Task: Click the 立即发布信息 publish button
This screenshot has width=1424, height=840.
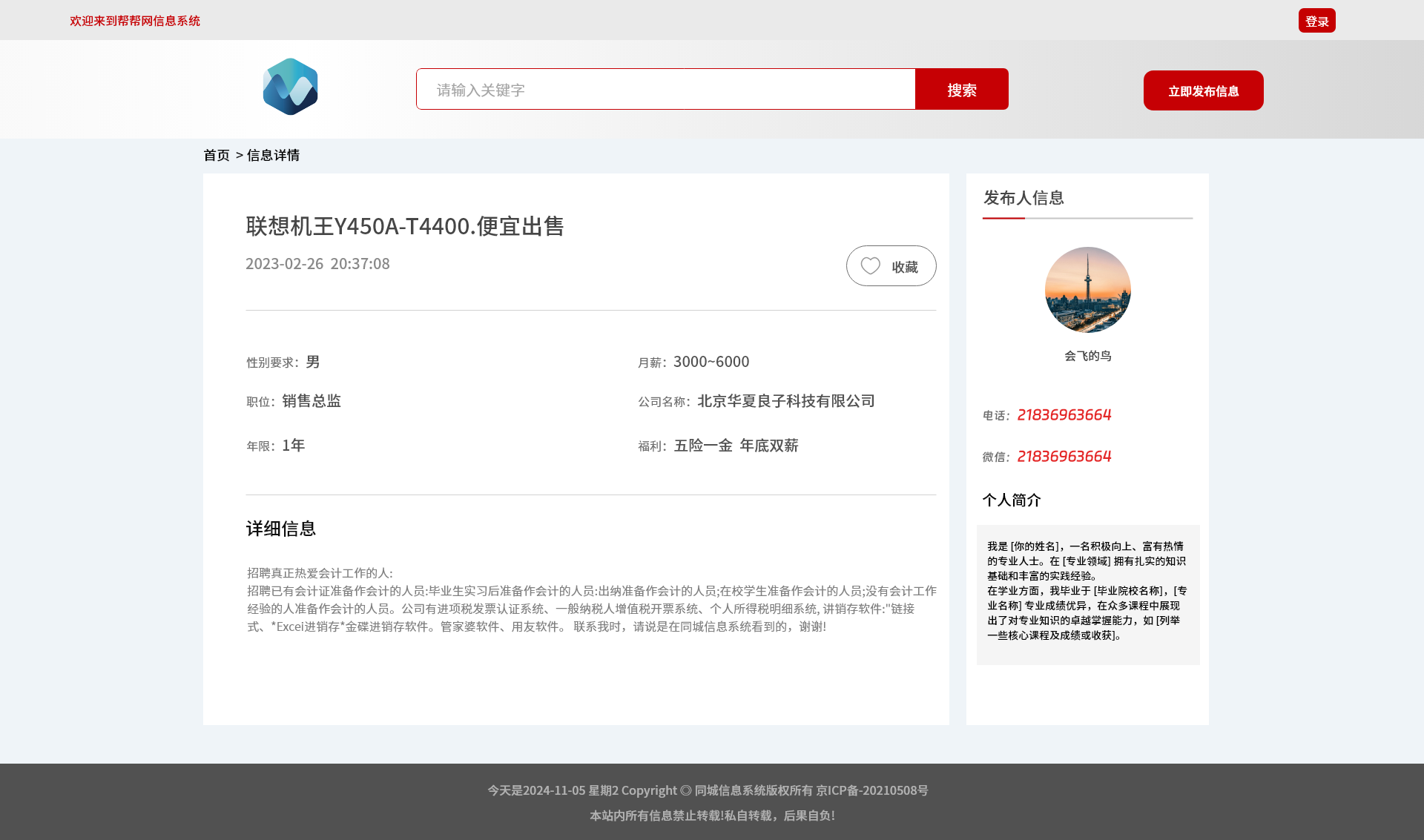Action: [1203, 90]
